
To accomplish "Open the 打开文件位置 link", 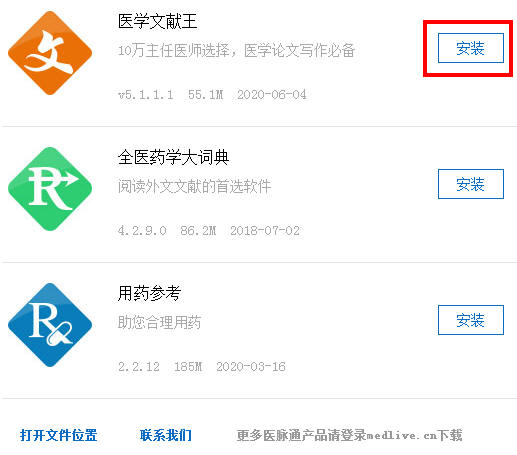I will point(59,435).
